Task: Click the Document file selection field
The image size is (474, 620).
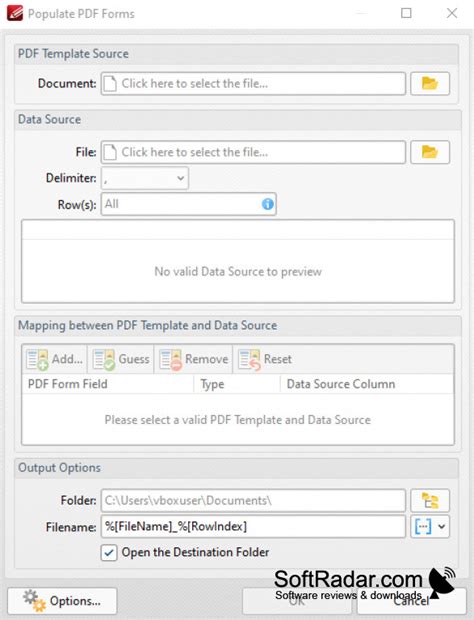Action: [253, 83]
